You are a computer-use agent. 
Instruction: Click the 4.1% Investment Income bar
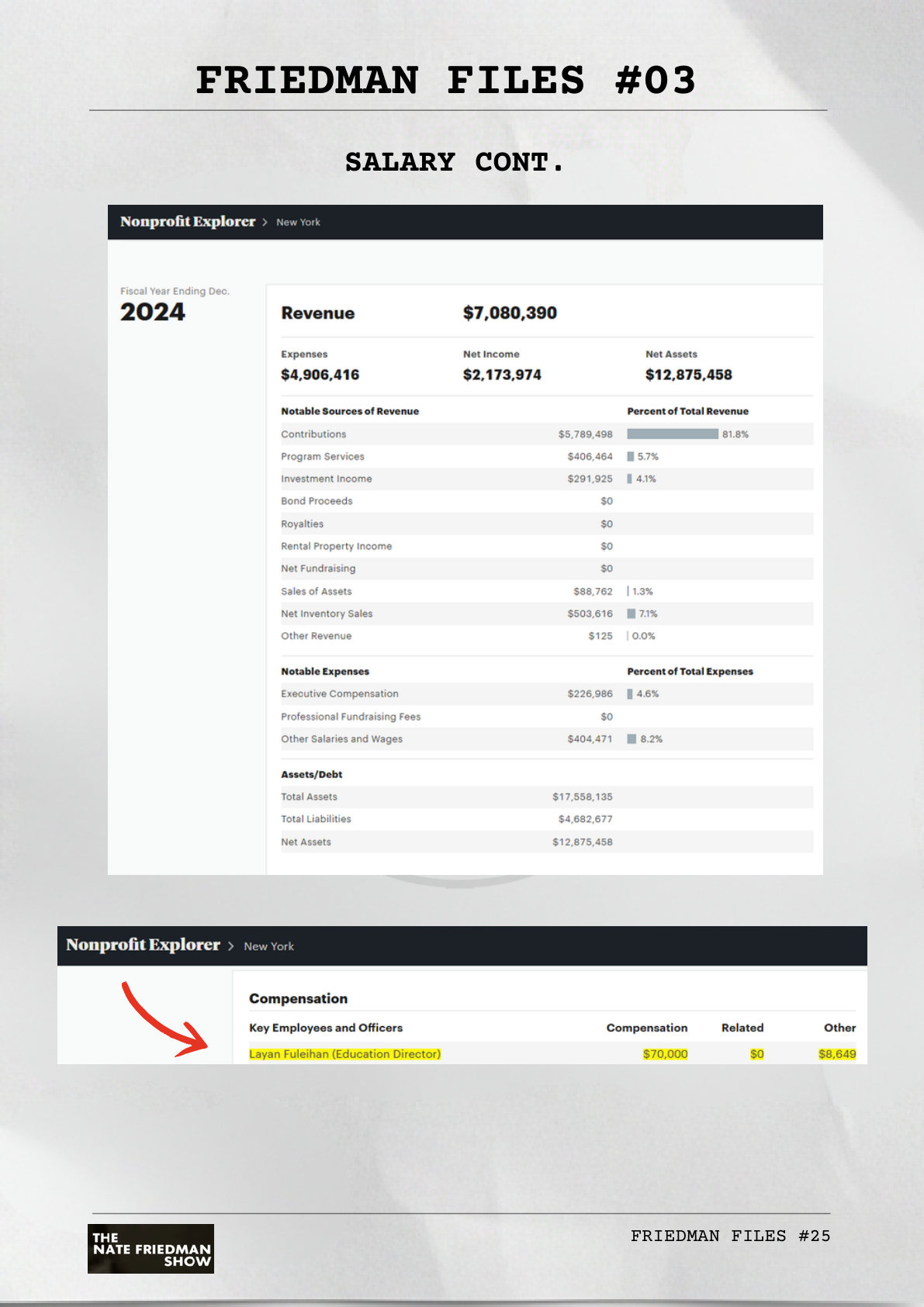click(629, 479)
